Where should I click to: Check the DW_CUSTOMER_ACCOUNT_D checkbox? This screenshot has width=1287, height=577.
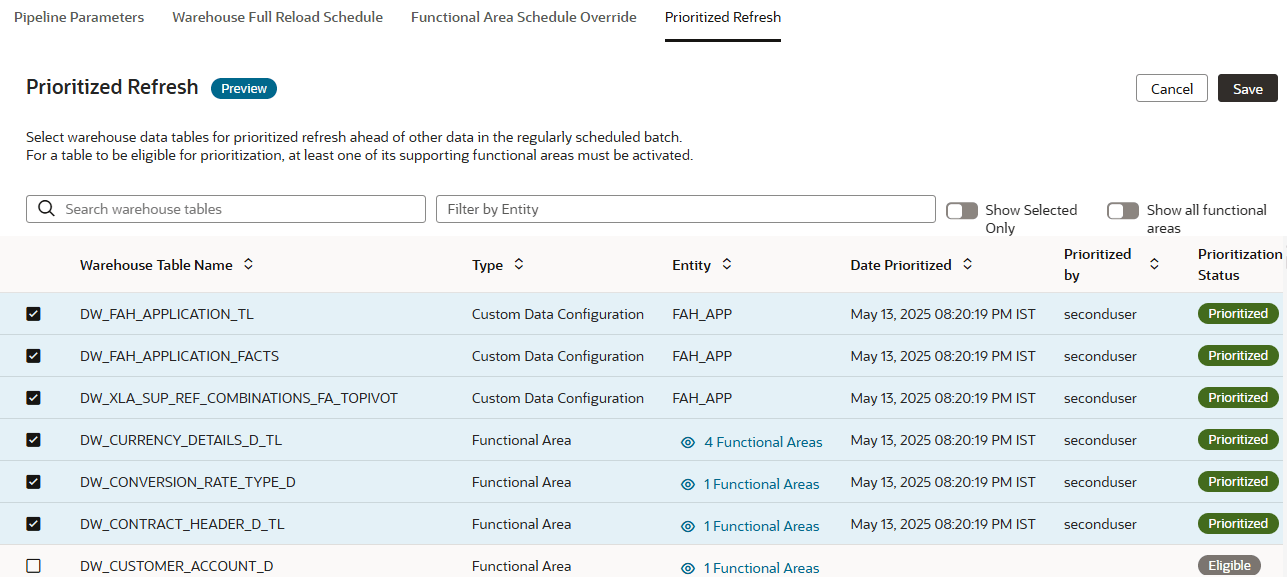click(34, 565)
